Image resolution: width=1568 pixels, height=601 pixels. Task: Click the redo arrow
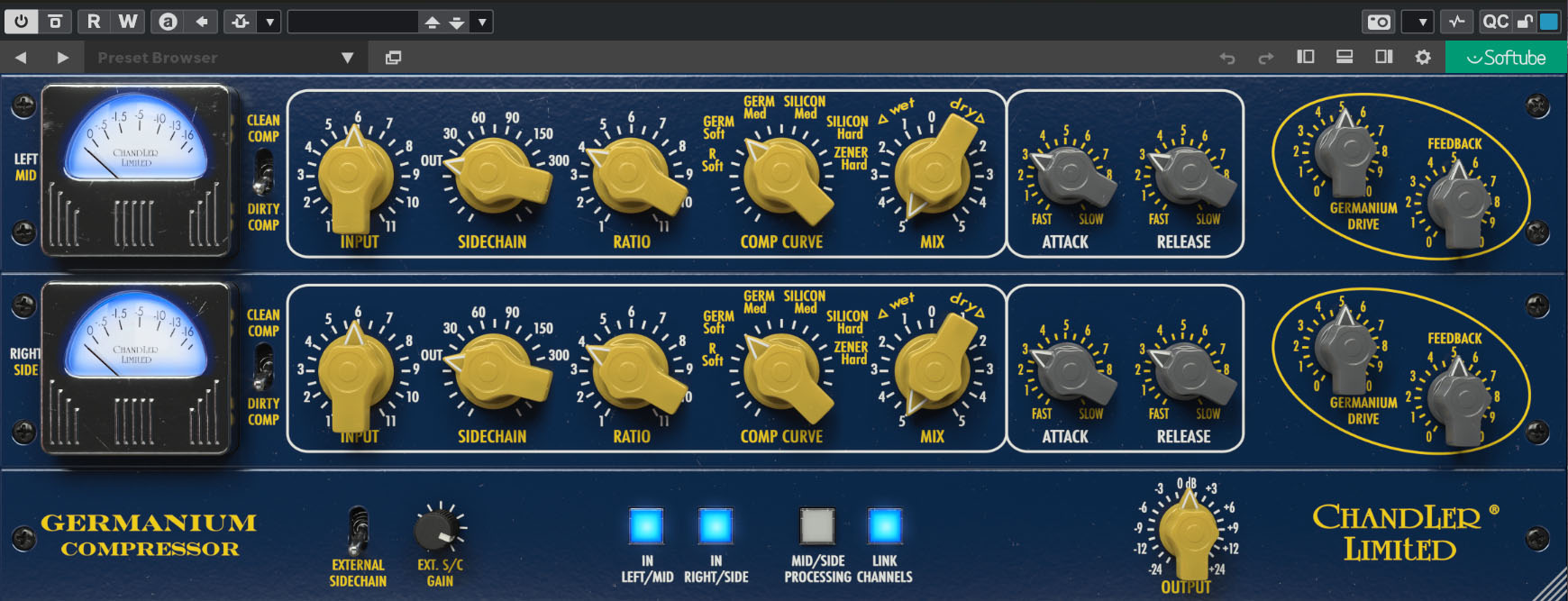(1266, 58)
